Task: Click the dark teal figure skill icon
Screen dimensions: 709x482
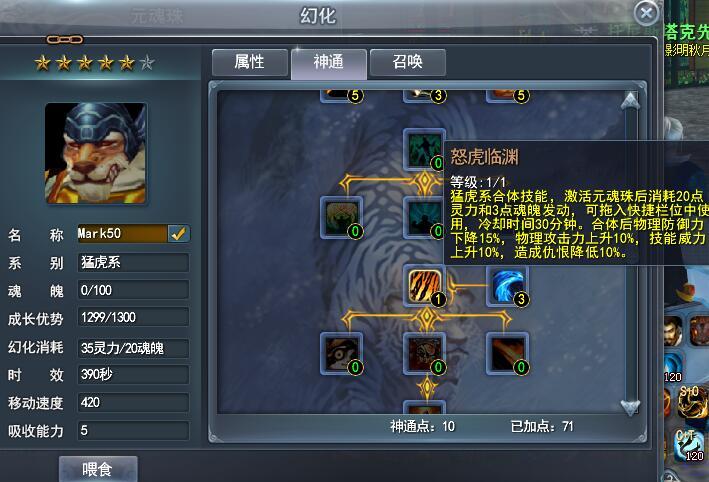Action: click(423, 217)
